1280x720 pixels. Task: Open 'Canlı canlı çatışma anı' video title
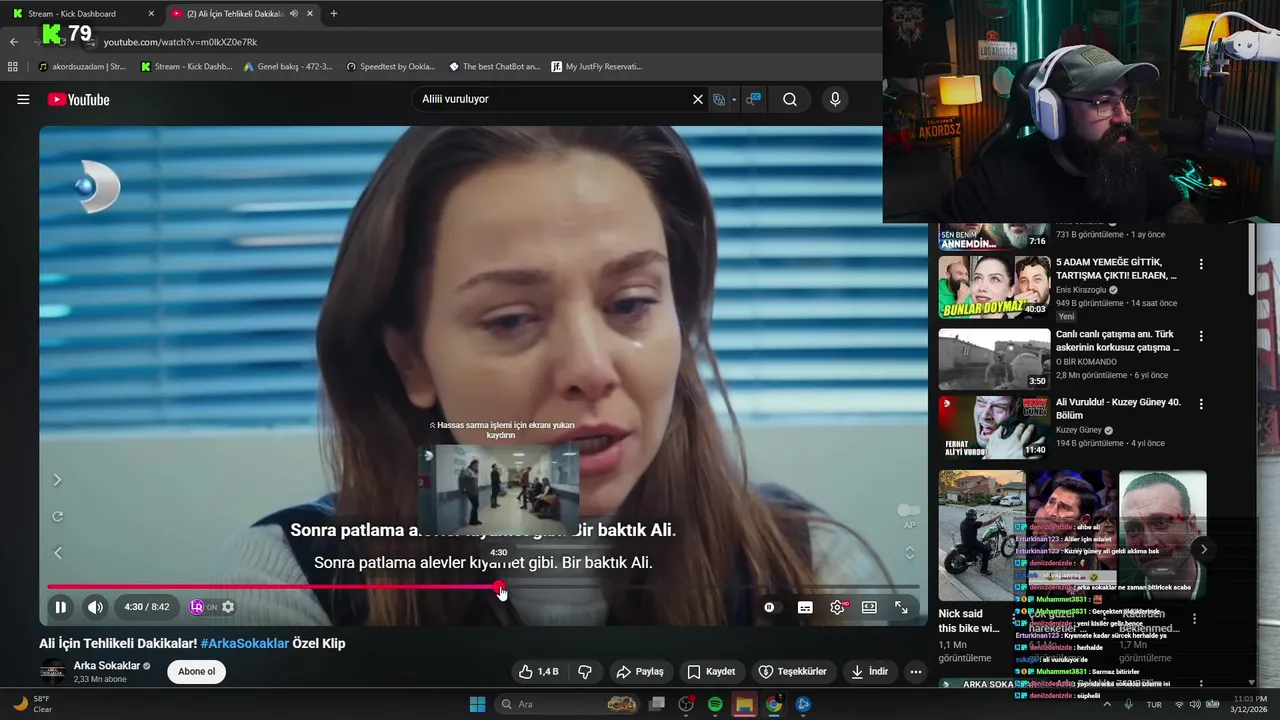tap(1117, 341)
